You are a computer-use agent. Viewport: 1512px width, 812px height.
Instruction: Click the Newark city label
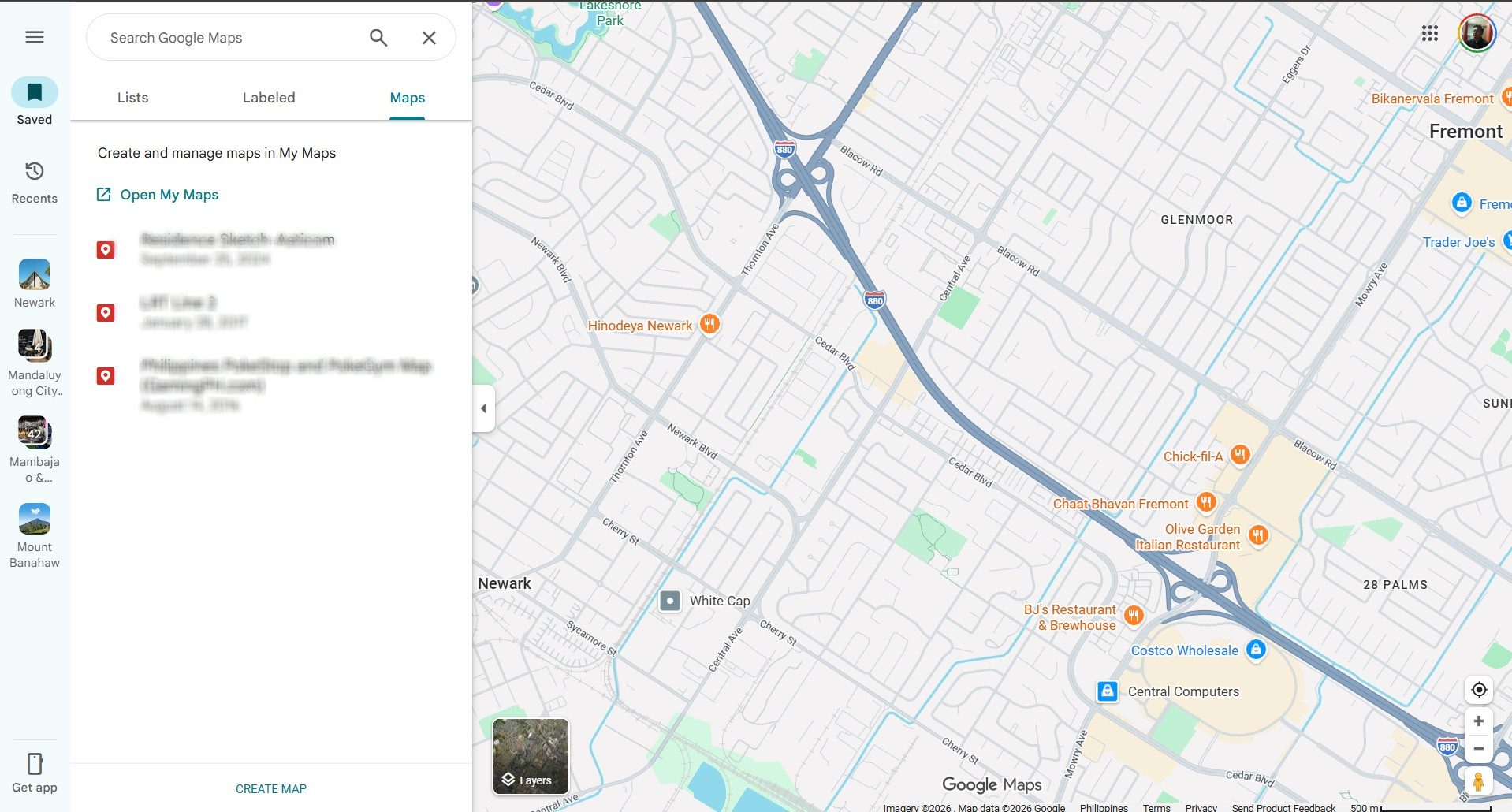505,583
